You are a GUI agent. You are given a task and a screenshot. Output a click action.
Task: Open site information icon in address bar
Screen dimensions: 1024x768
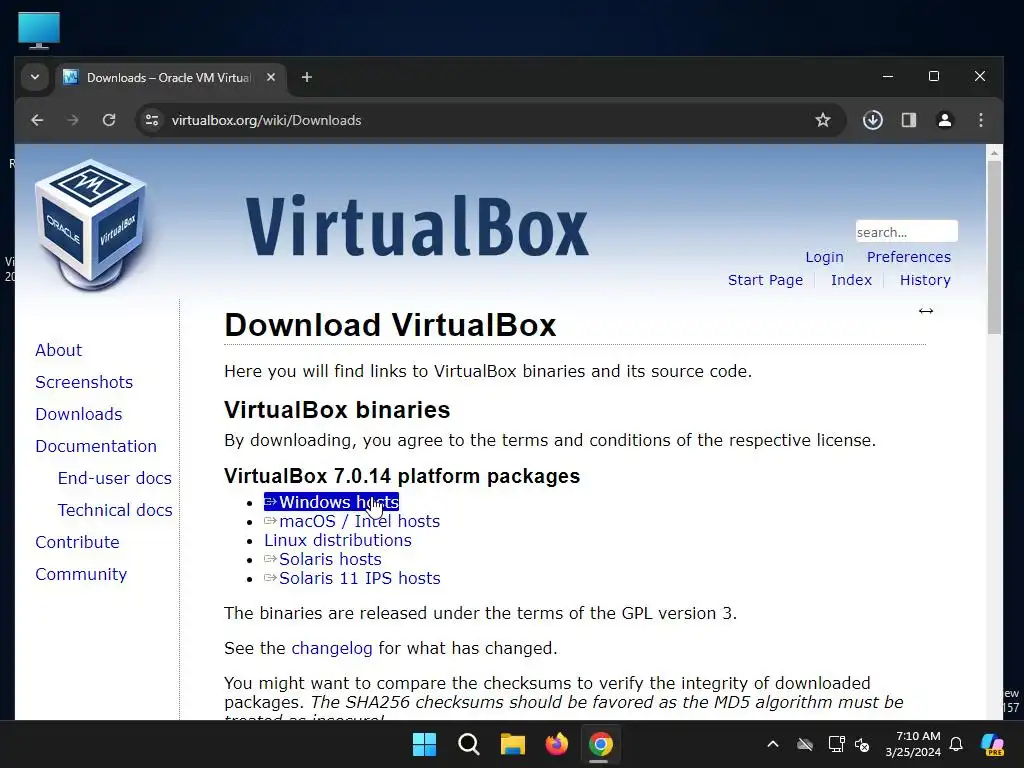pos(152,120)
